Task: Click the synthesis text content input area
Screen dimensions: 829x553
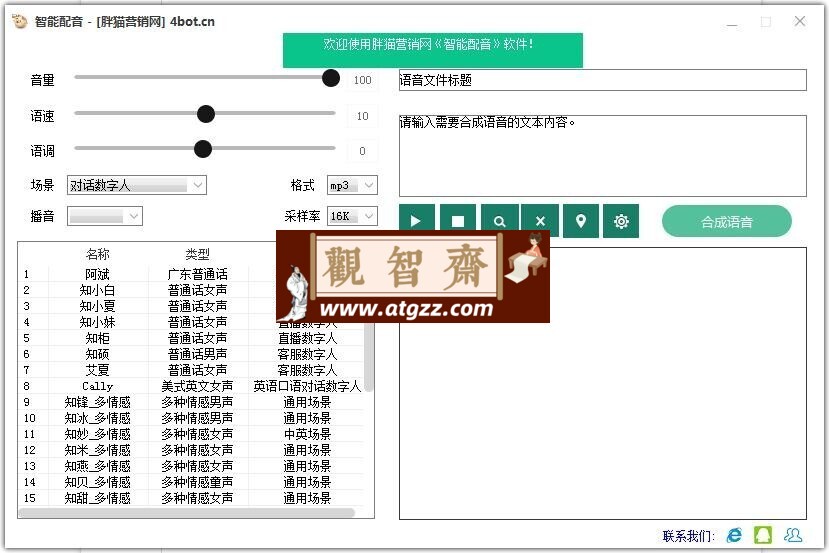Action: (603, 156)
